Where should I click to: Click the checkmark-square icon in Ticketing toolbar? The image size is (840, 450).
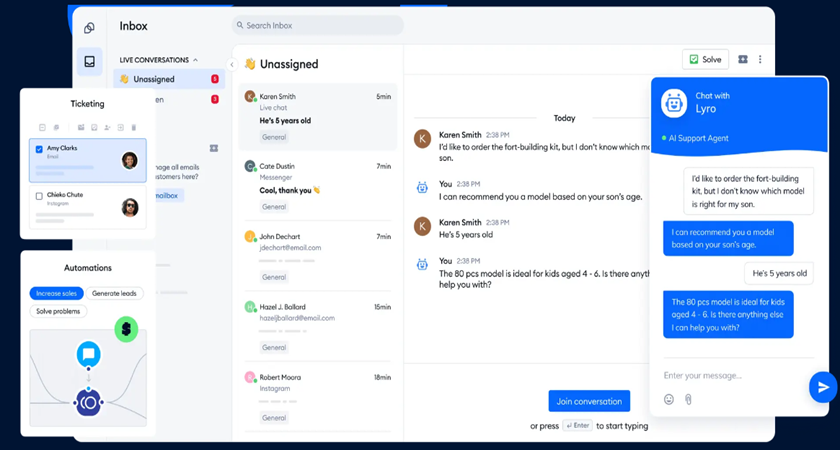(x=94, y=128)
